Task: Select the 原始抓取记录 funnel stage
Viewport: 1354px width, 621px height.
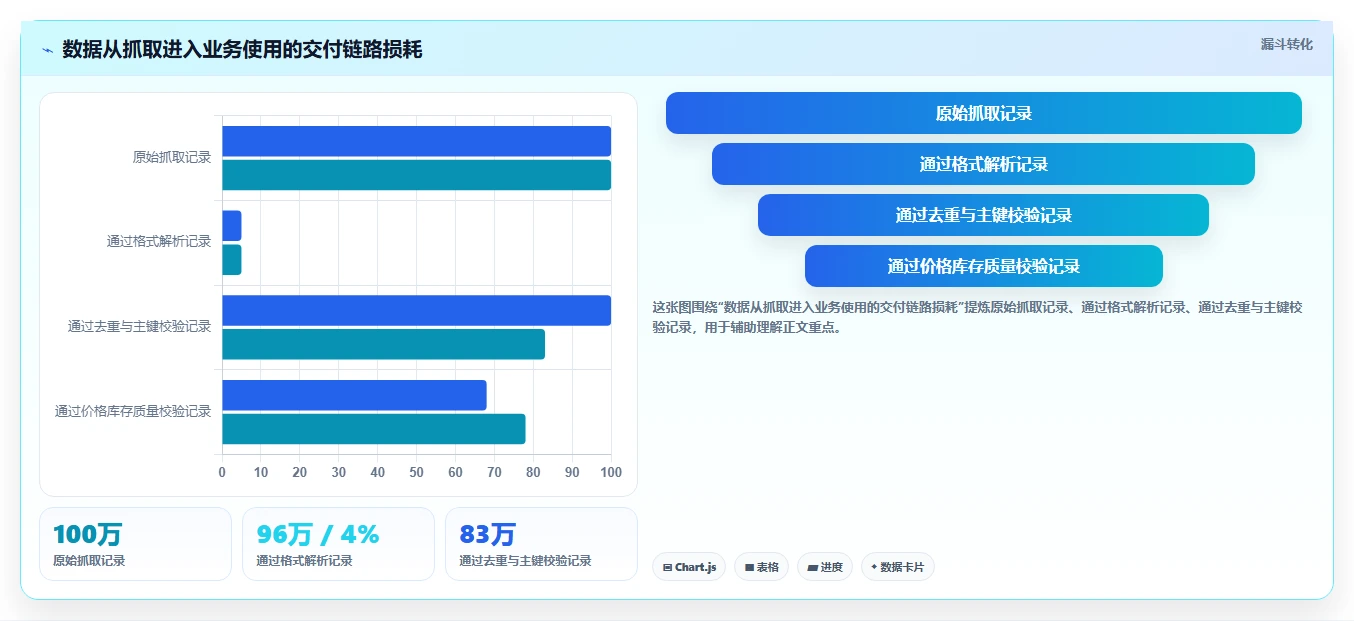Action: [984, 113]
